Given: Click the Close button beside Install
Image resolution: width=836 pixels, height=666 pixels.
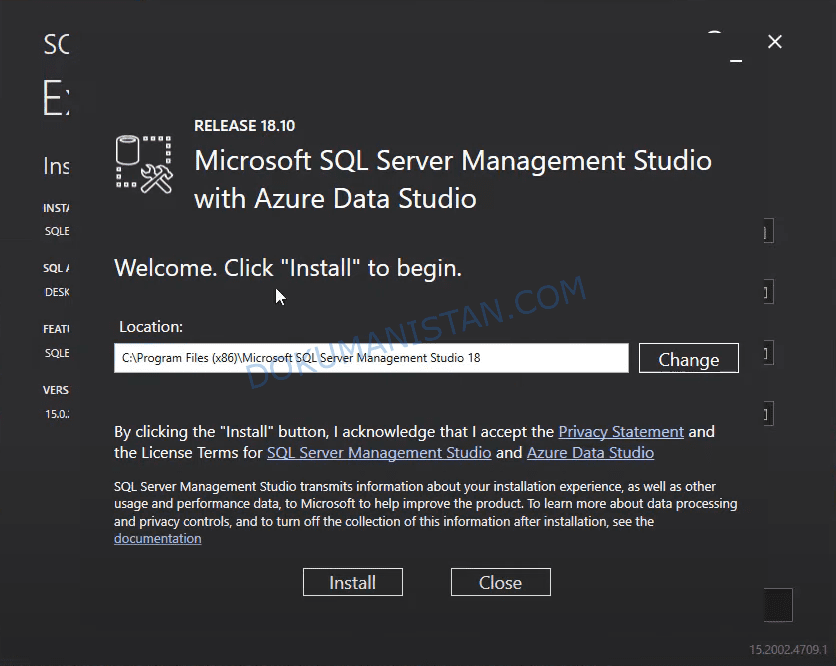Looking at the screenshot, I should [x=501, y=582].
